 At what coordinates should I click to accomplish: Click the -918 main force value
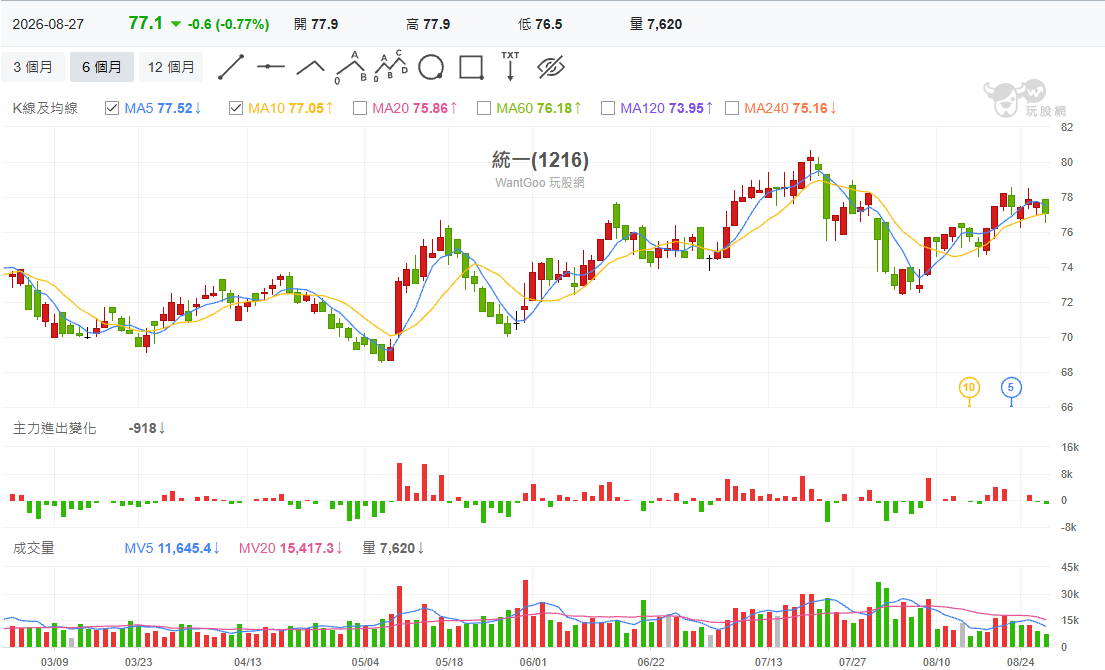[147, 428]
